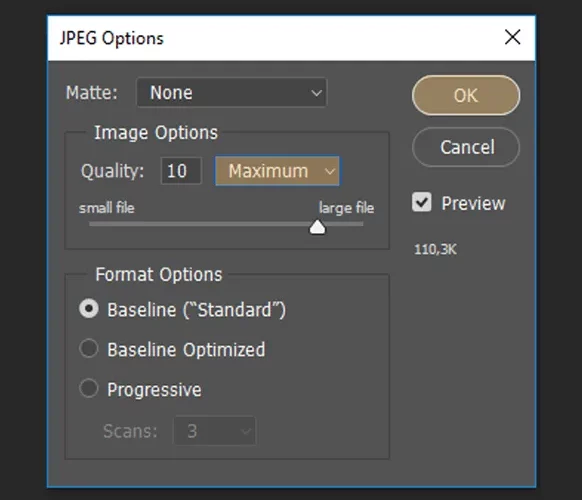Click the Cancel button

click(466, 147)
